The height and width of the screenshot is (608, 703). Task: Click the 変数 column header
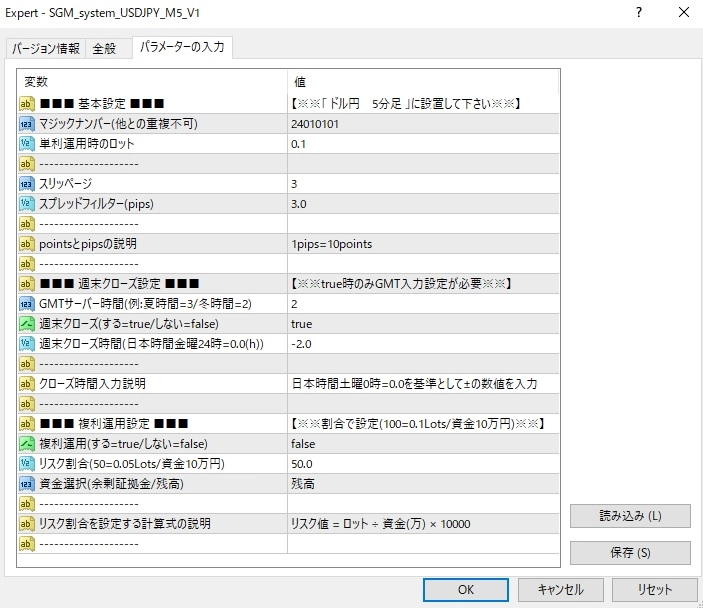(x=152, y=82)
